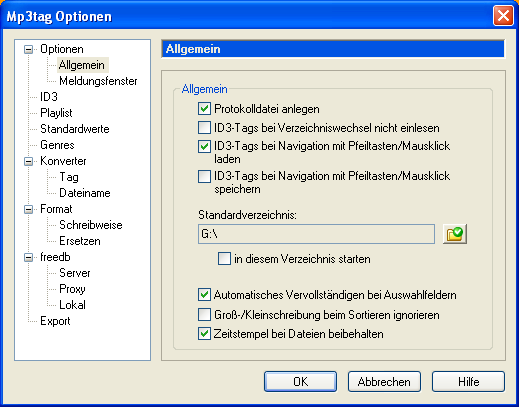Close the Mp3tag Optionen dialog
Viewport: 519px width, 407px height.
[503, 16]
